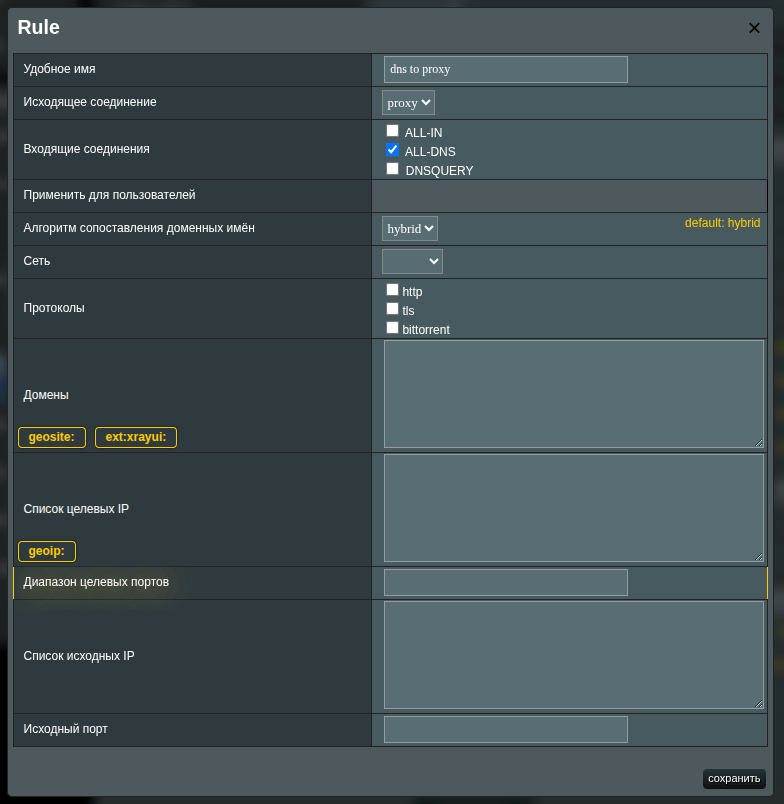Image resolution: width=784 pixels, height=804 pixels.
Task: Click the geosite: tag button
Action: (52, 437)
